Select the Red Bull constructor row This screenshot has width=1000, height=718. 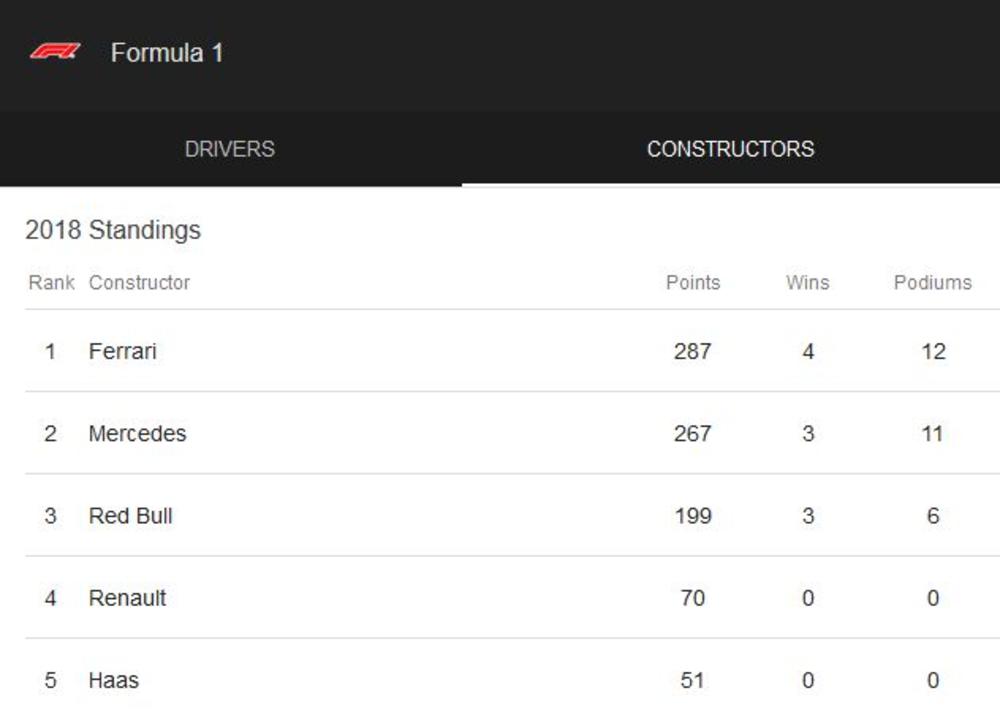[131, 516]
